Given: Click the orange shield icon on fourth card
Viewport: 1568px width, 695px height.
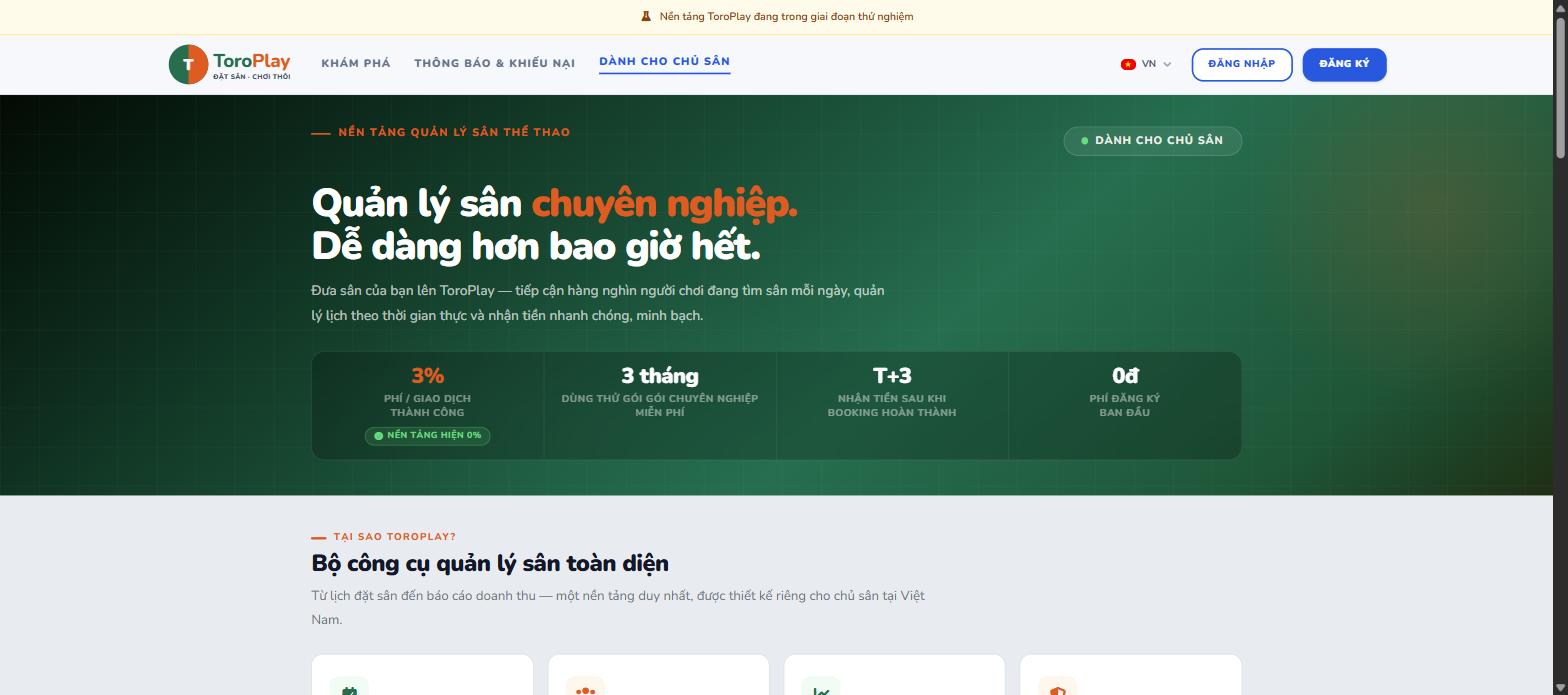Looking at the screenshot, I should (1057, 689).
